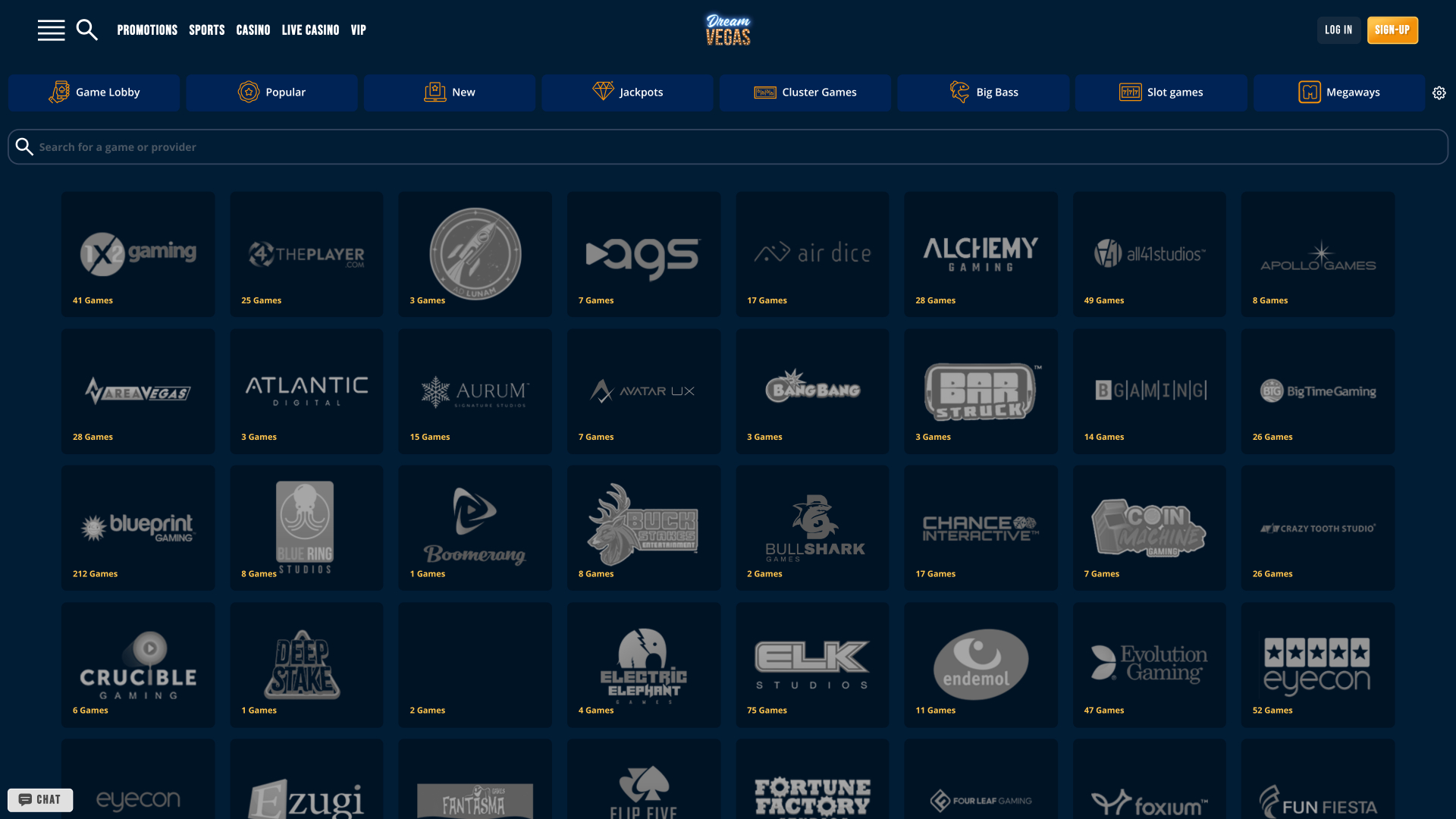Open the Dream Vegas logo
The height and width of the screenshot is (819, 1456).
click(x=727, y=30)
